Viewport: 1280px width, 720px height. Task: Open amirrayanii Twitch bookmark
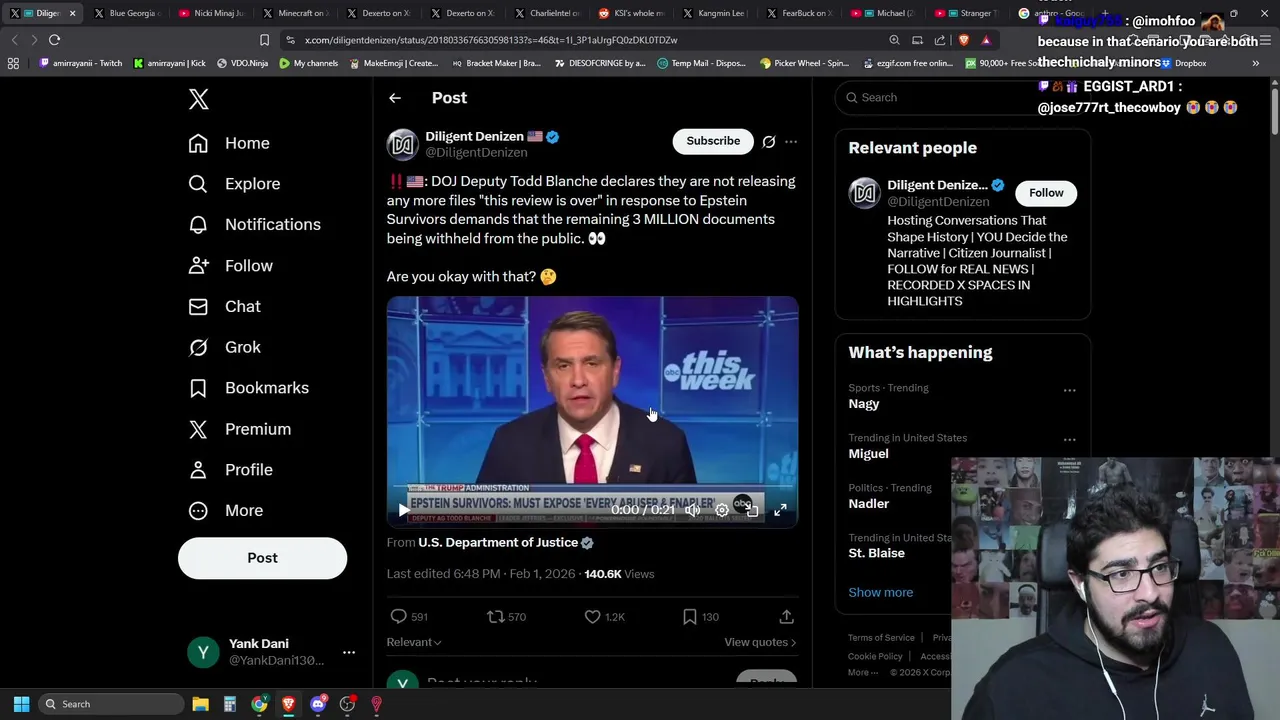click(x=80, y=63)
